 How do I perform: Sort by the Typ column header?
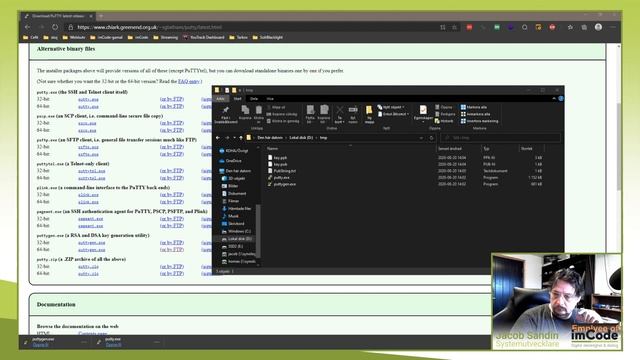[x=486, y=149]
